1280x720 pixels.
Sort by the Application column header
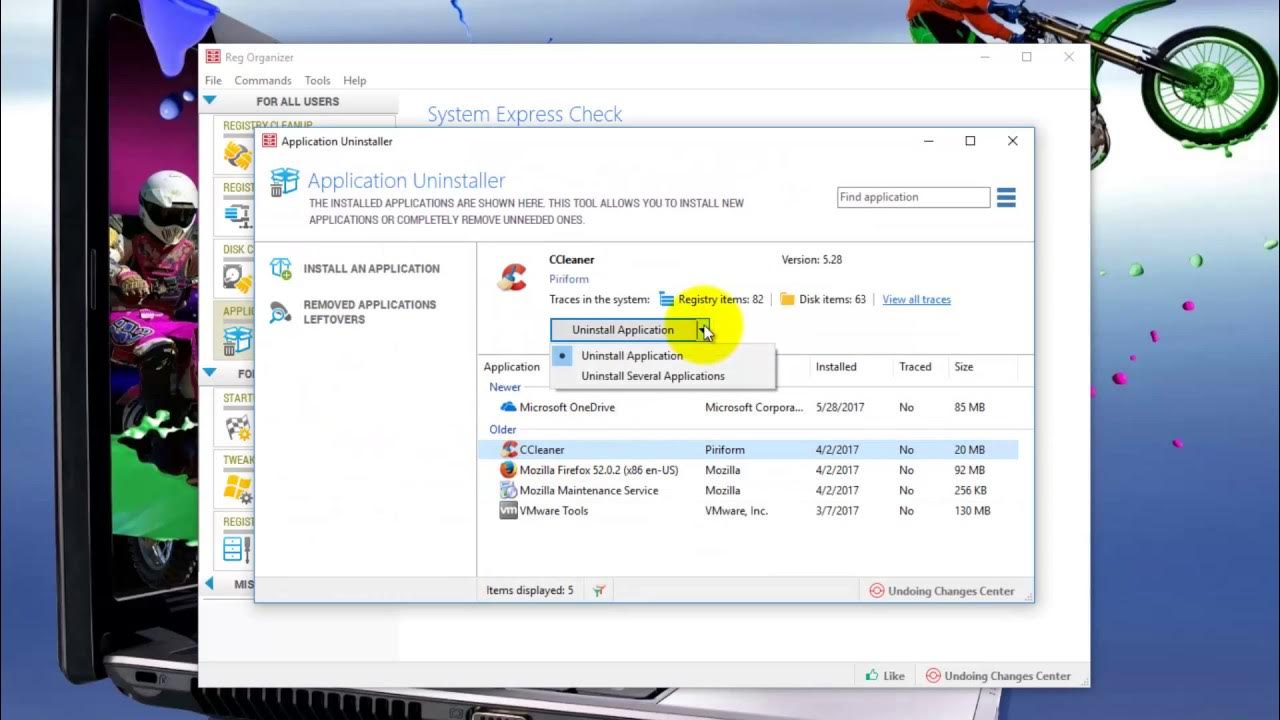tap(512, 367)
